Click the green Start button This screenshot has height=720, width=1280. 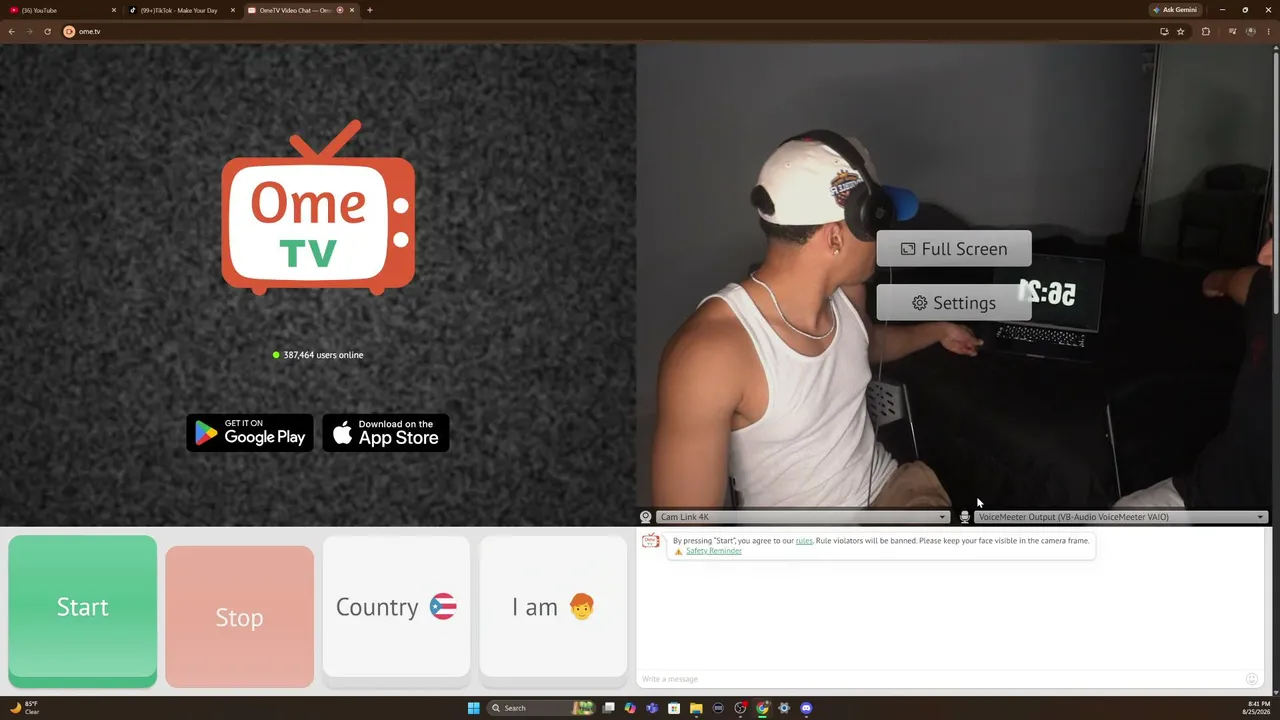tap(82, 610)
